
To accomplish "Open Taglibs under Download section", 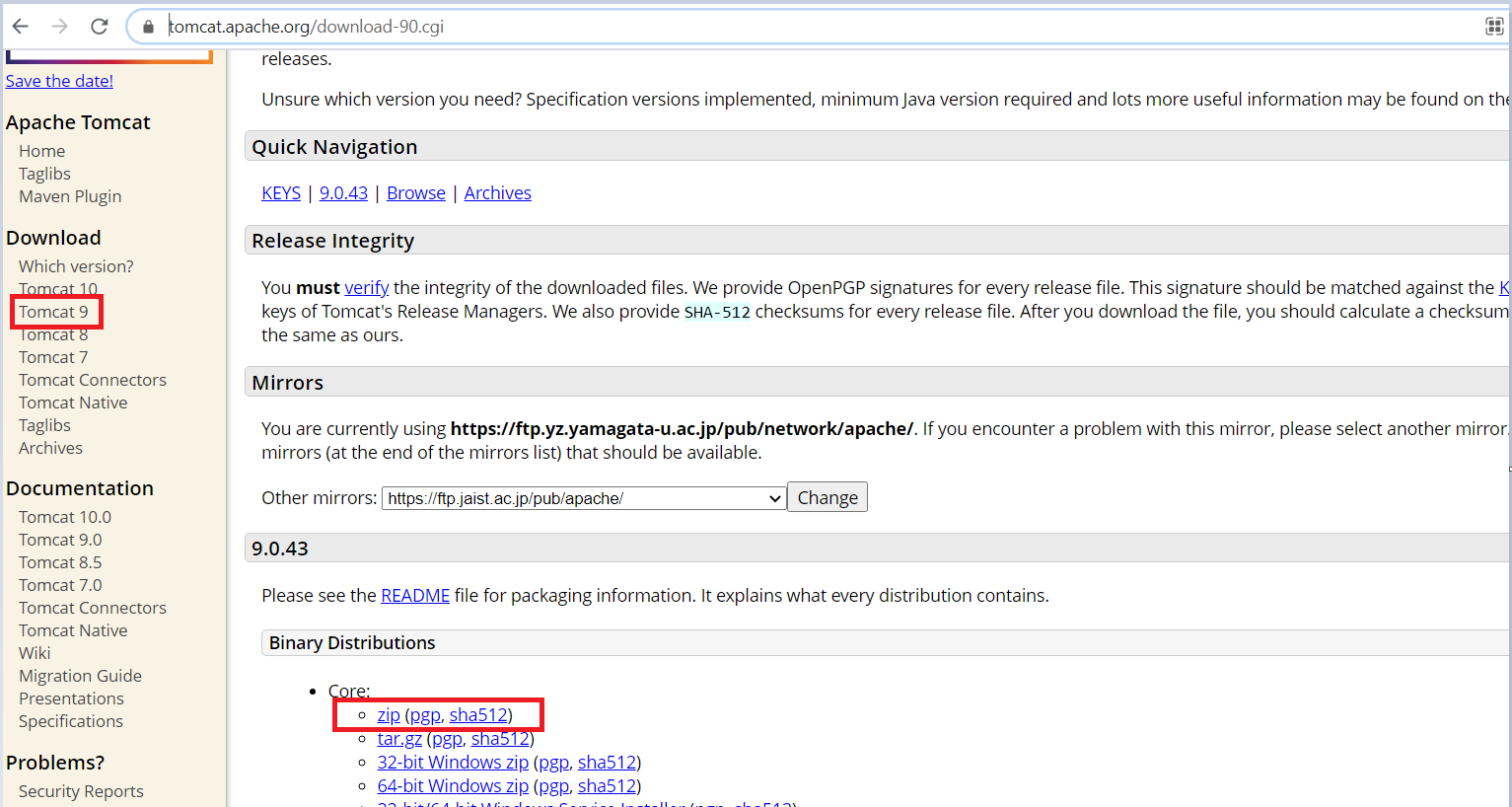I will click(44, 425).
